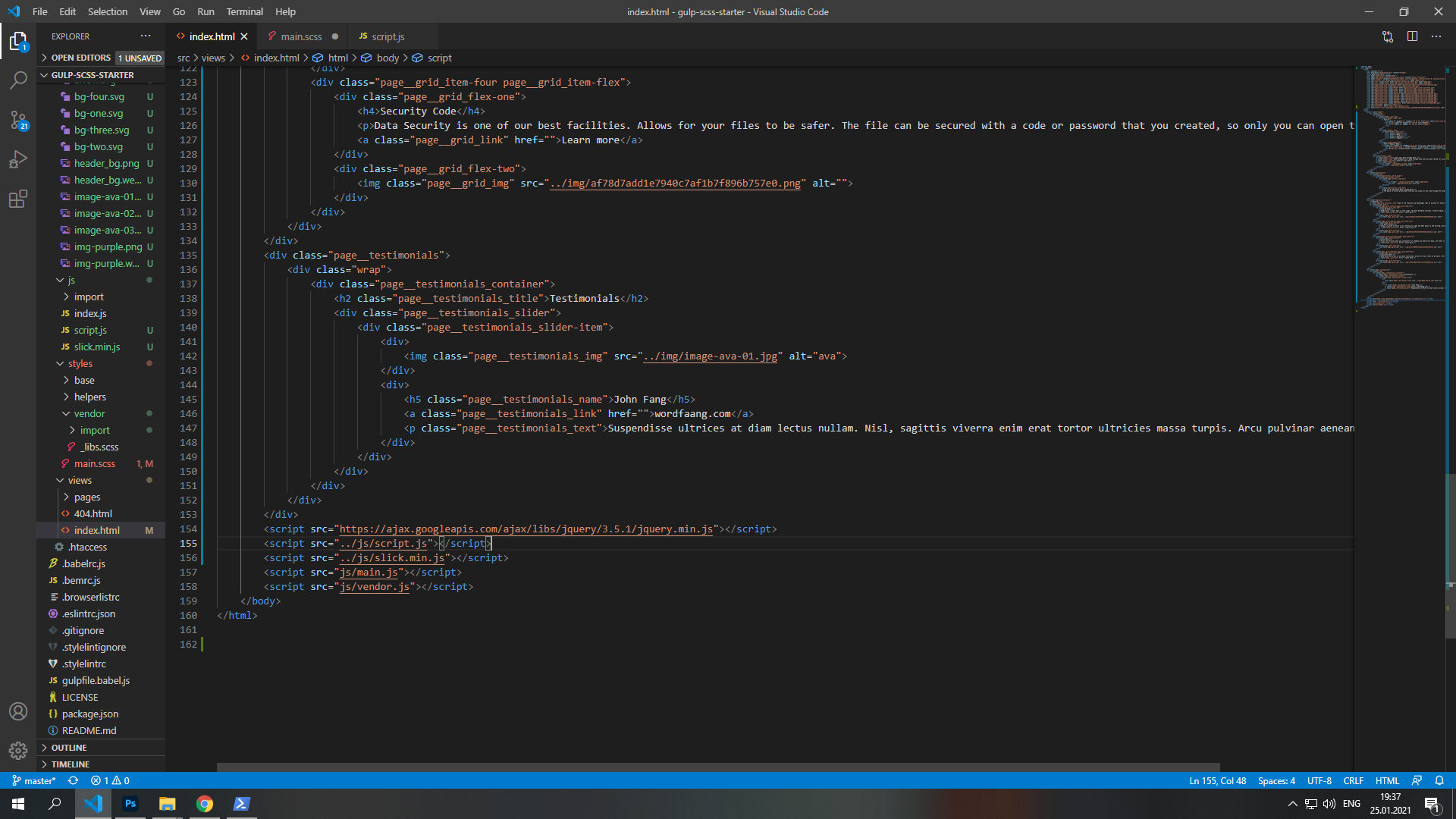The width and height of the screenshot is (1456, 819).
Task: Click the code minimap overview
Action: [1401, 187]
